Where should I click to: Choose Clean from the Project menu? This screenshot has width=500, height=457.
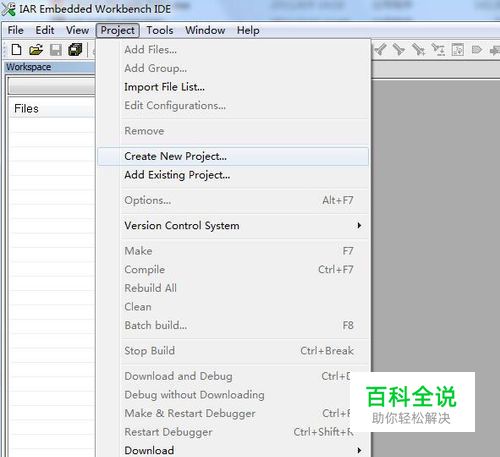tap(233, 307)
